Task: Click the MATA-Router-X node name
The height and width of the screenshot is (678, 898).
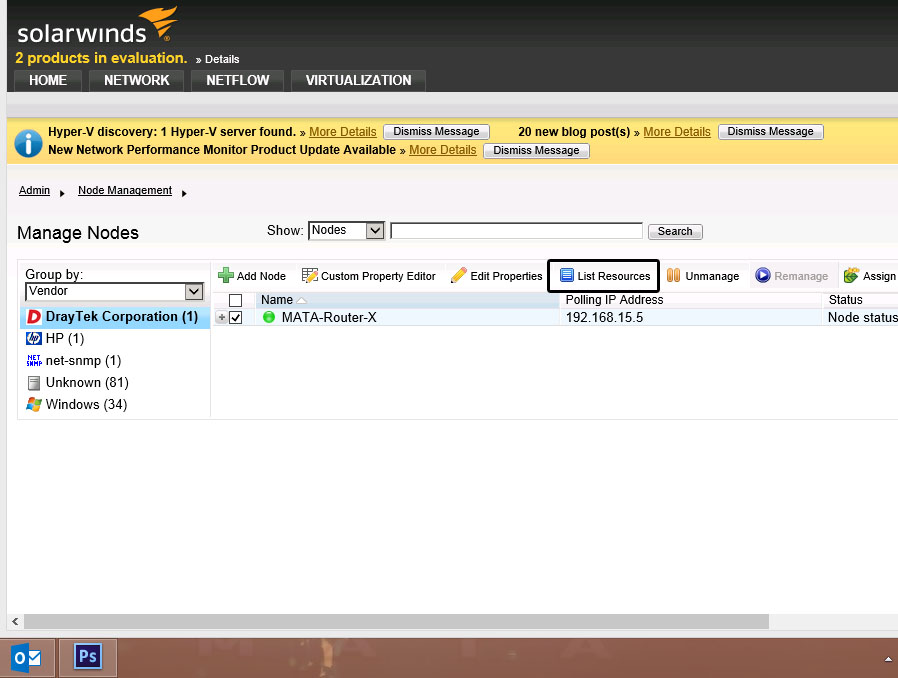Action: coord(329,317)
